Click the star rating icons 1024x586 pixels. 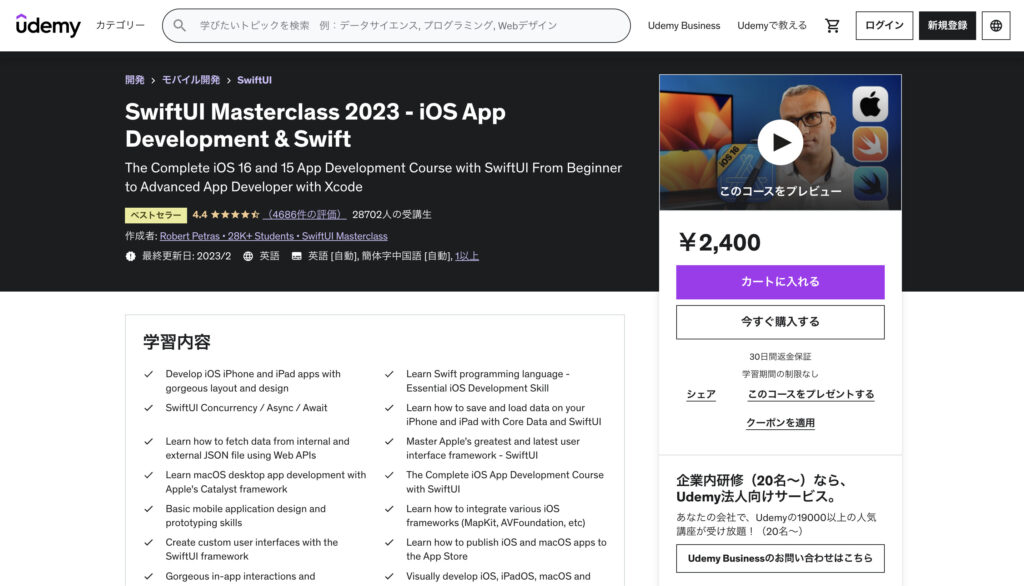point(234,214)
